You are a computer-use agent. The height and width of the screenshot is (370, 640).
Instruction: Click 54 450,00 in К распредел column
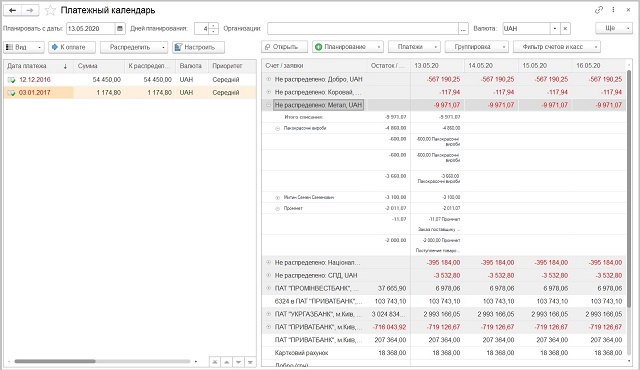(158, 80)
